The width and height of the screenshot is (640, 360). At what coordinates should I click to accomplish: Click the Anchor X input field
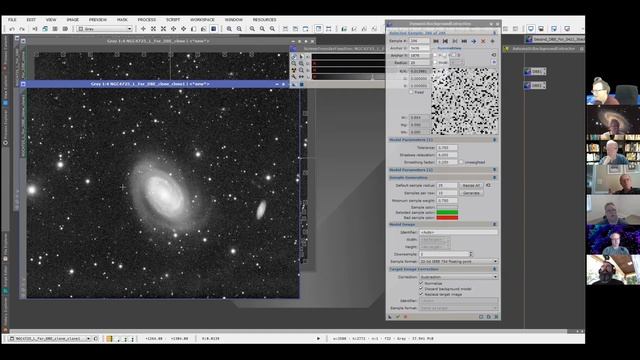[419, 48]
